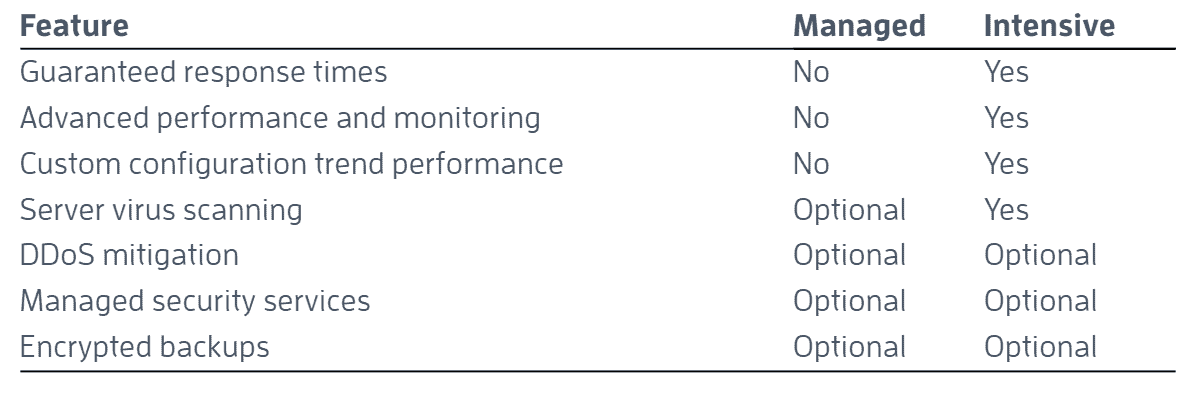Click the Managed column header
This screenshot has height=398, width=1201.
click(x=860, y=27)
